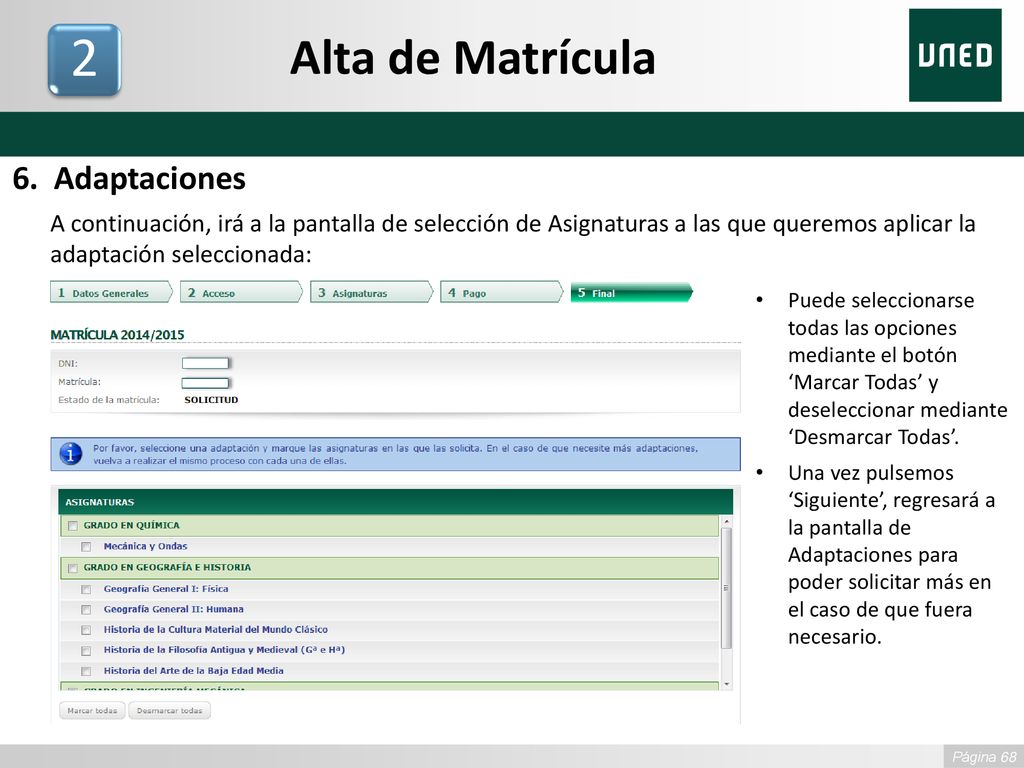Tick the Mecánica y Ondas checkbox

(86, 547)
